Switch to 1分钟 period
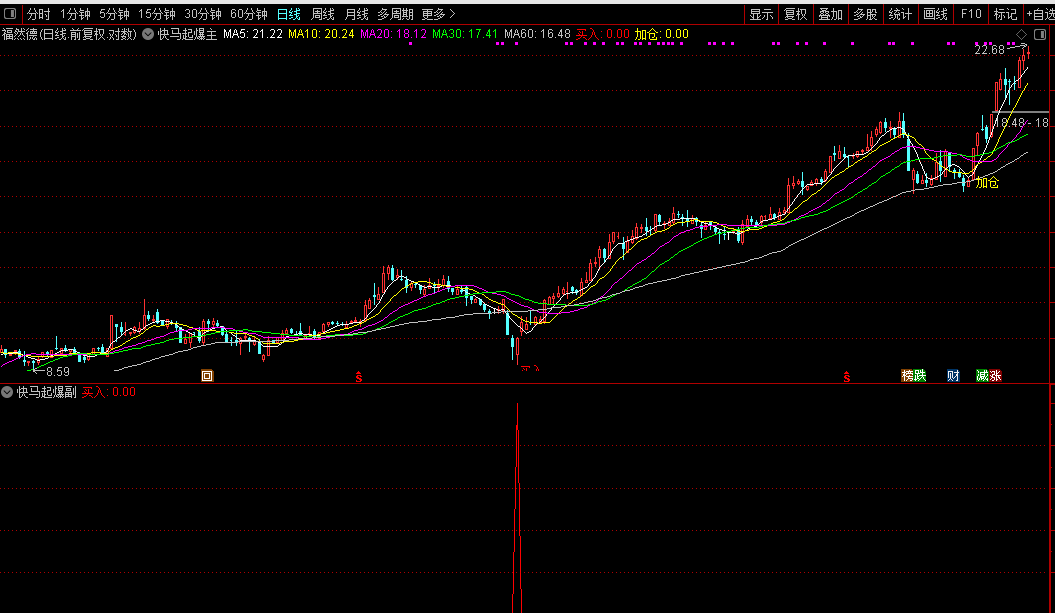The image size is (1055, 613). pos(75,14)
